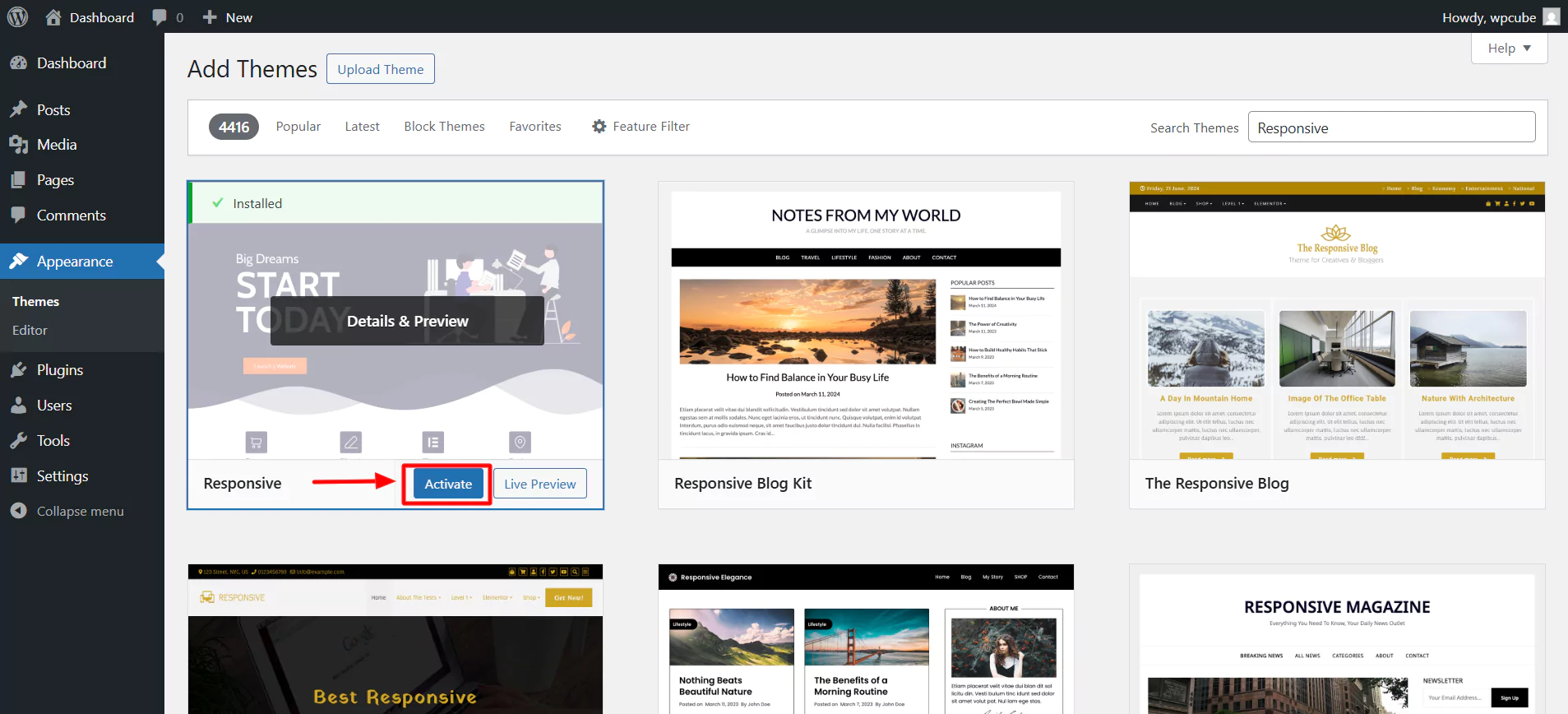Activate the Responsive theme

(x=448, y=484)
